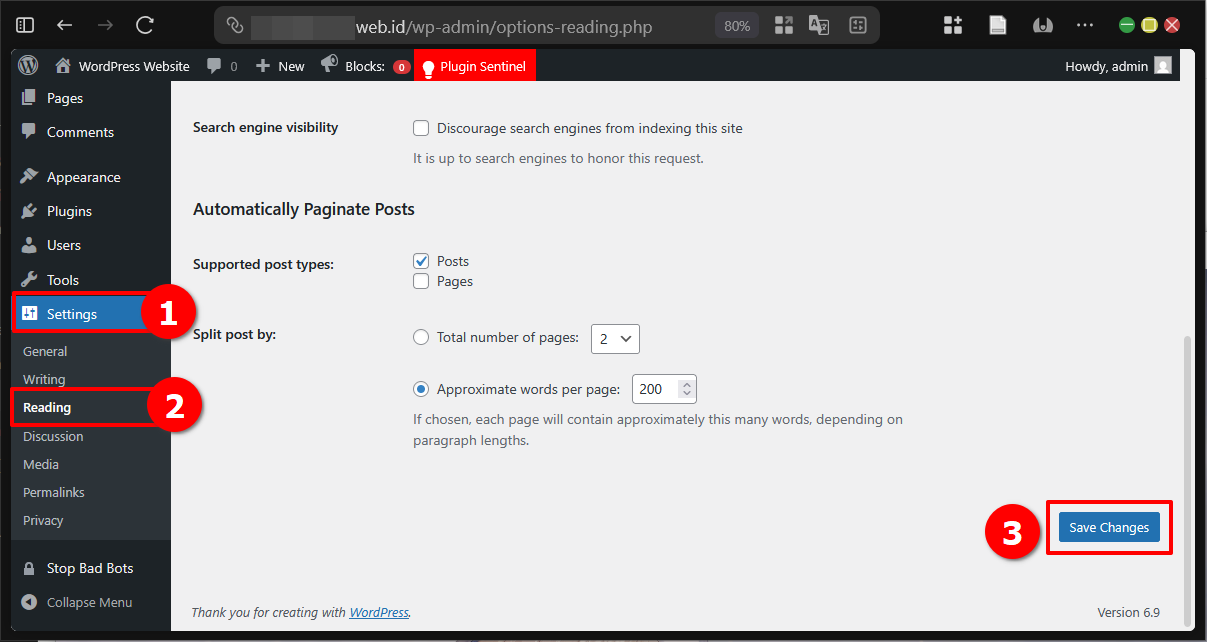Image resolution: width=1207 pixels, height=642 pixels.
Task: Save Changes for the reading settings
Action: click(1108, 527)
